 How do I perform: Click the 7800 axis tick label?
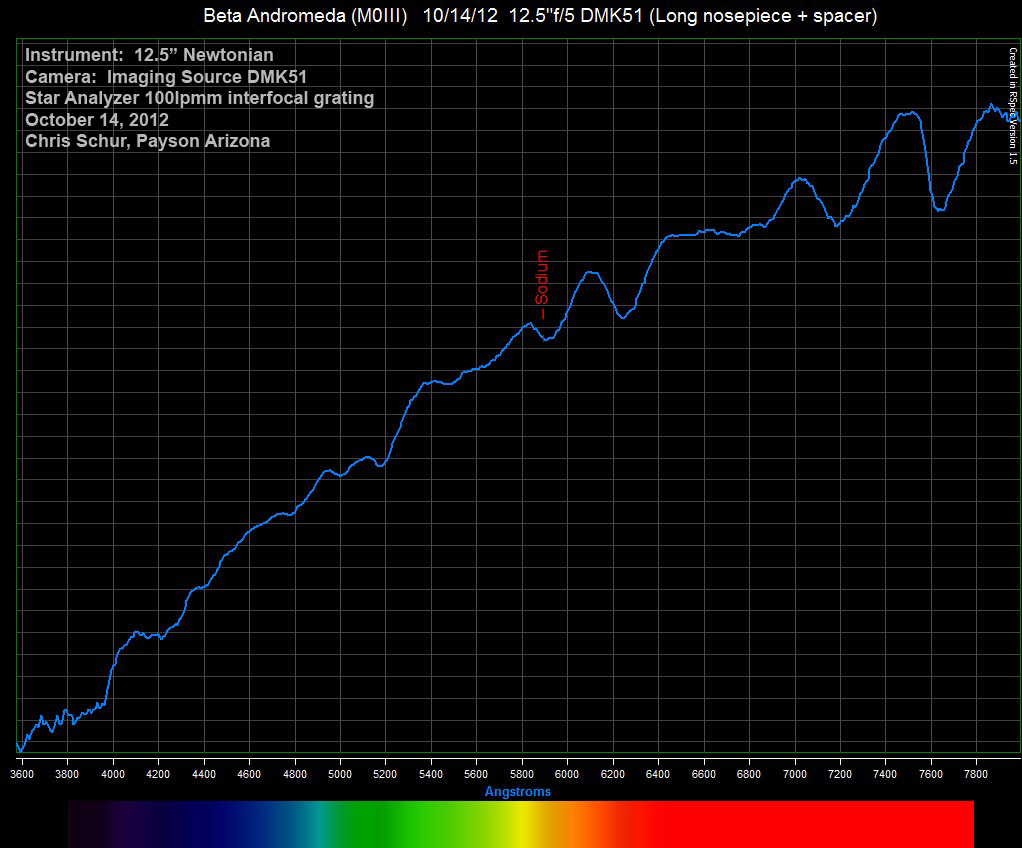(976, 774)
